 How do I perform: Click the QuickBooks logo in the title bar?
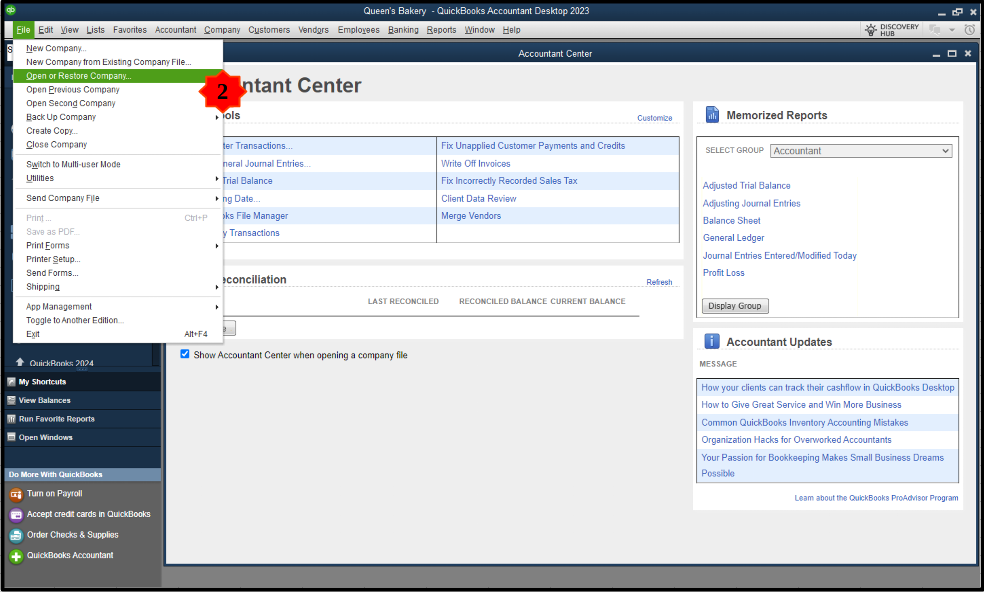[x=11, y=10]
